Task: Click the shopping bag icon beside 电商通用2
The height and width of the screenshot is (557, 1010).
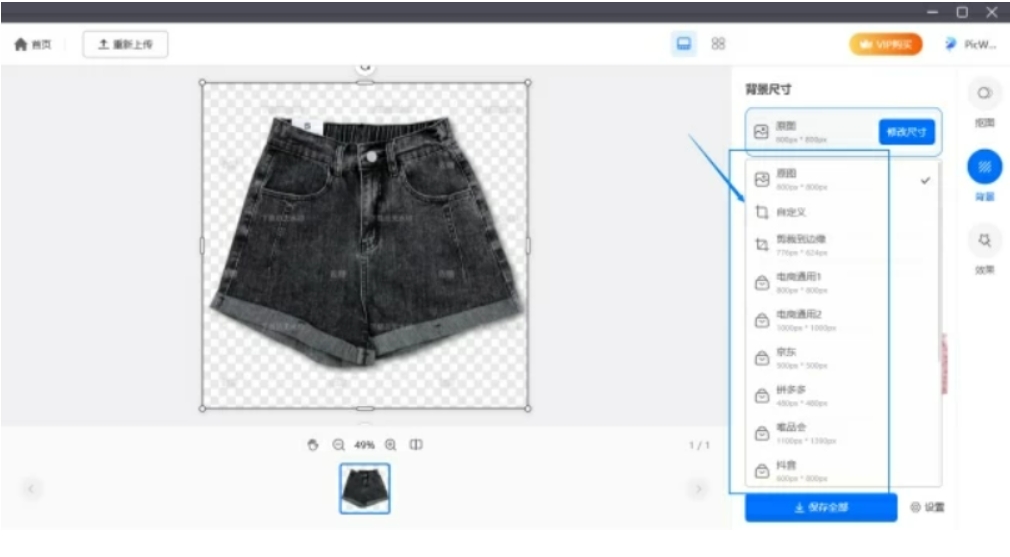Action: point(762,320)
